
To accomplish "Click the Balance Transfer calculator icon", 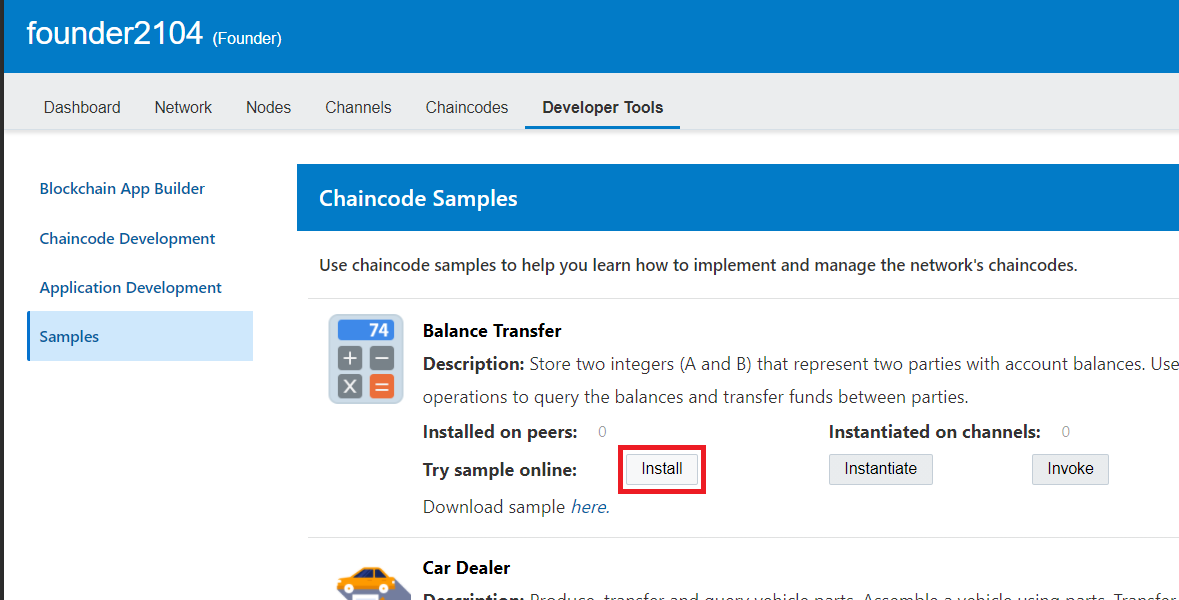I will (366, 358).
